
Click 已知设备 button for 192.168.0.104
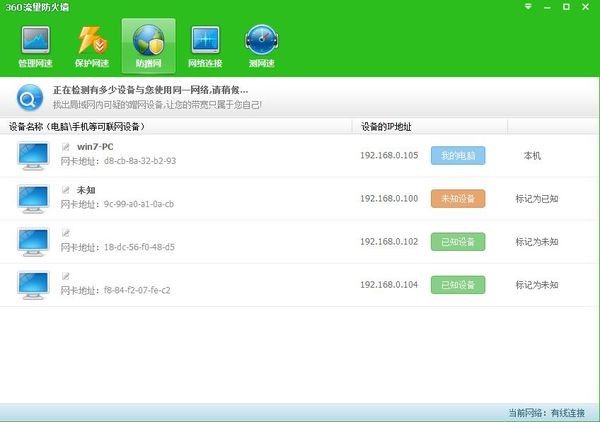point(458,285)
